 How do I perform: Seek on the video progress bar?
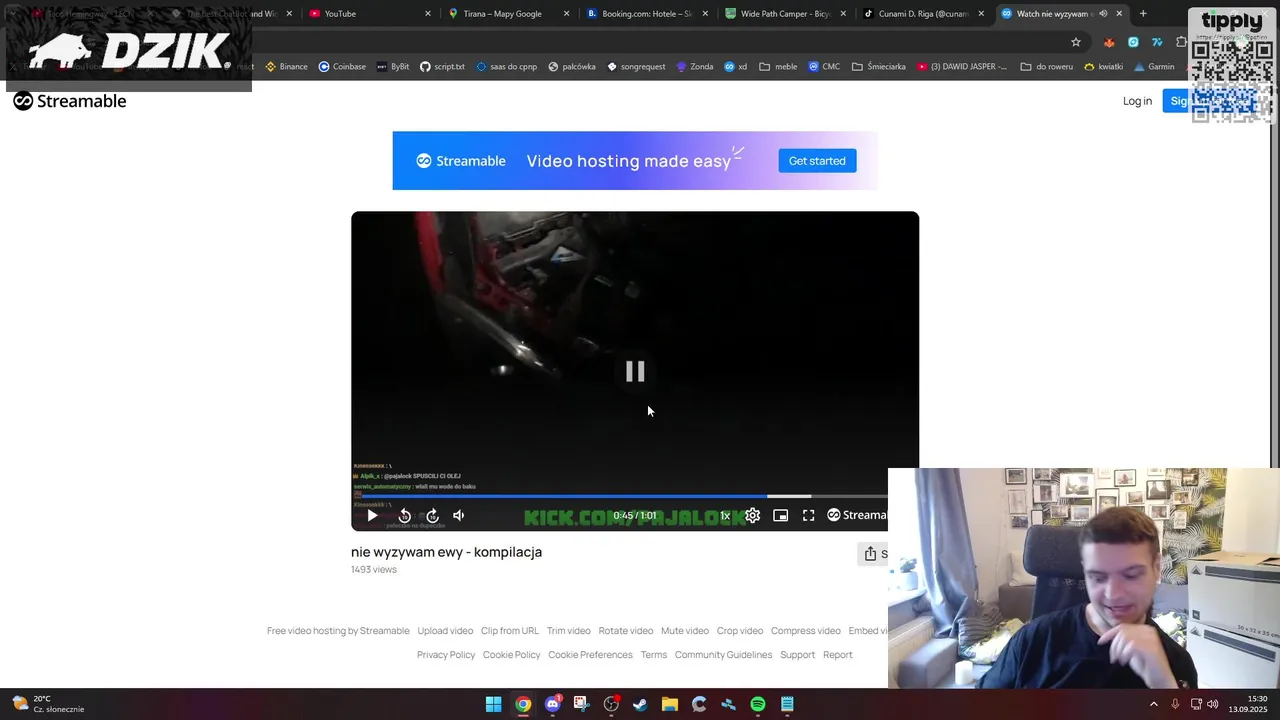pos(624,496)
